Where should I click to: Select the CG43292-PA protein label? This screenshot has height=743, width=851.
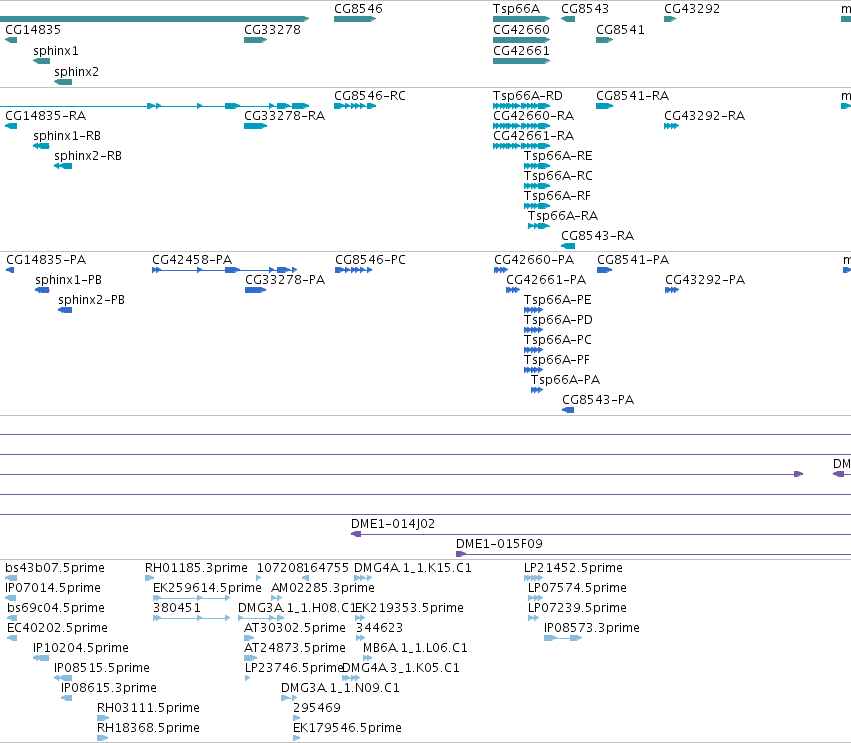tap(705, 280)
